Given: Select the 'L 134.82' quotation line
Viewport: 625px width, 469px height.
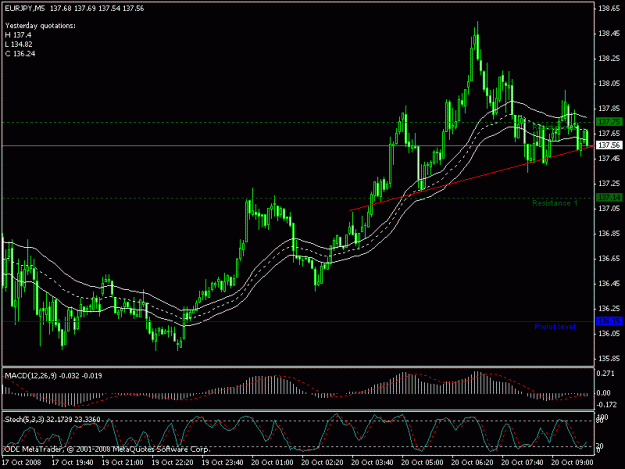Looking at the screenshot, I should click(19, 44).
